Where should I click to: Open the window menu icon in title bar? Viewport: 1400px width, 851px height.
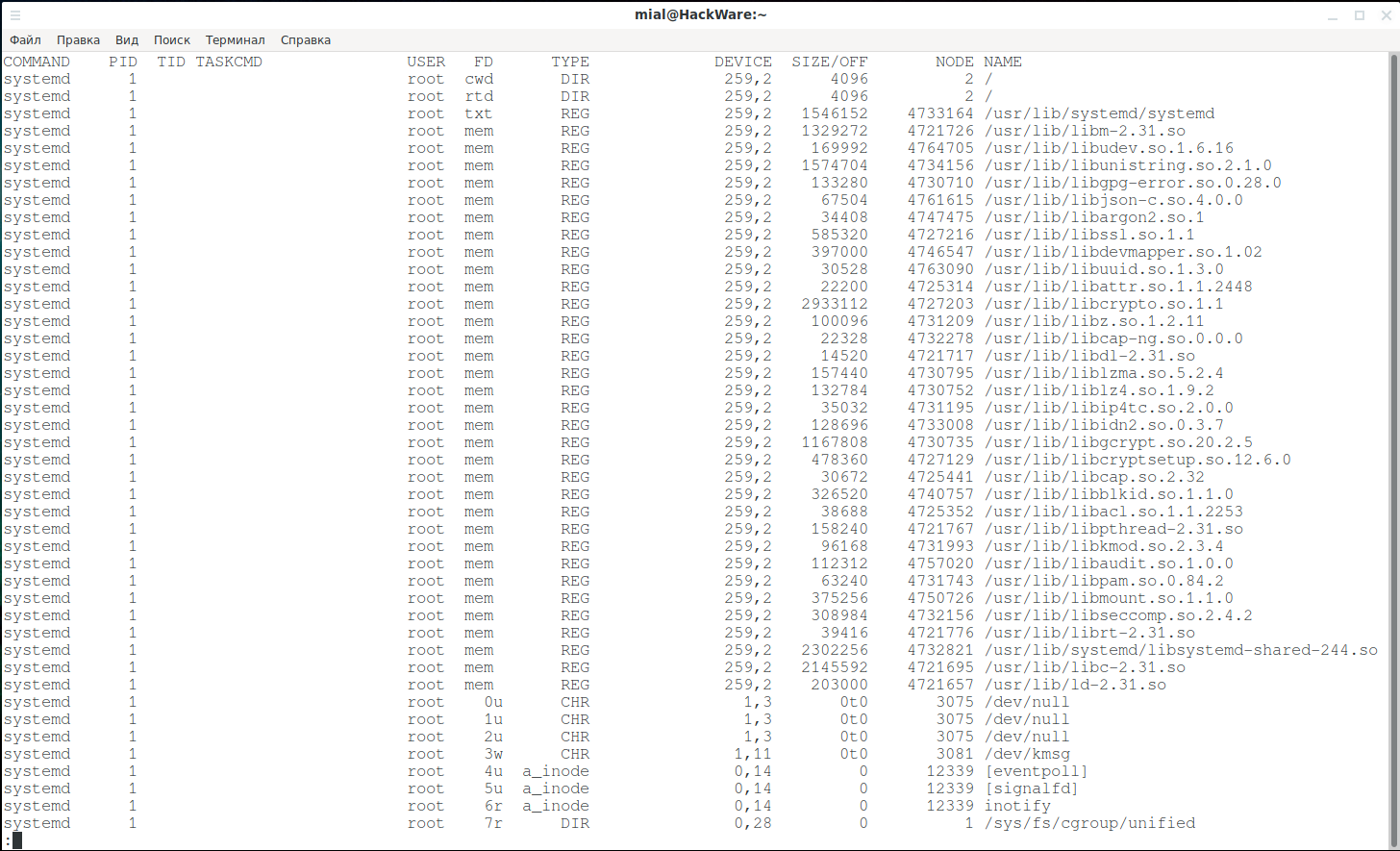(14, 15)
